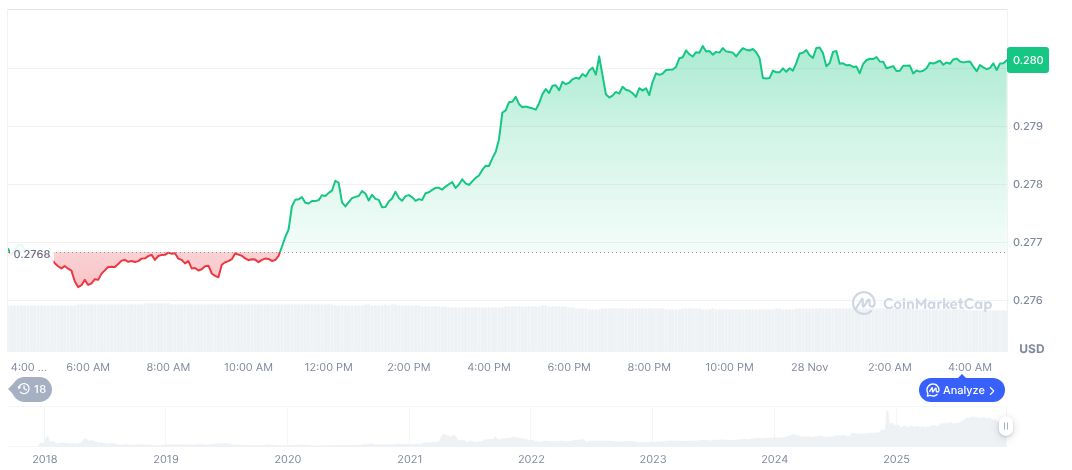1072x470 pixels.
Task: Click the CoinMarketCap watermark text
Action: (936, 302)
